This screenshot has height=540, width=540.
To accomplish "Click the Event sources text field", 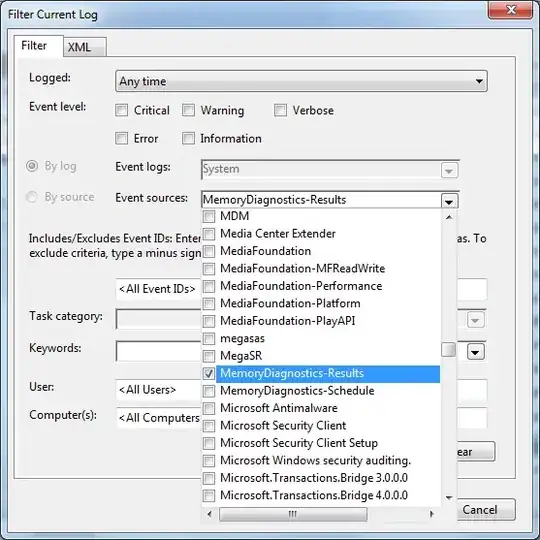I will (x=321, y=200).
